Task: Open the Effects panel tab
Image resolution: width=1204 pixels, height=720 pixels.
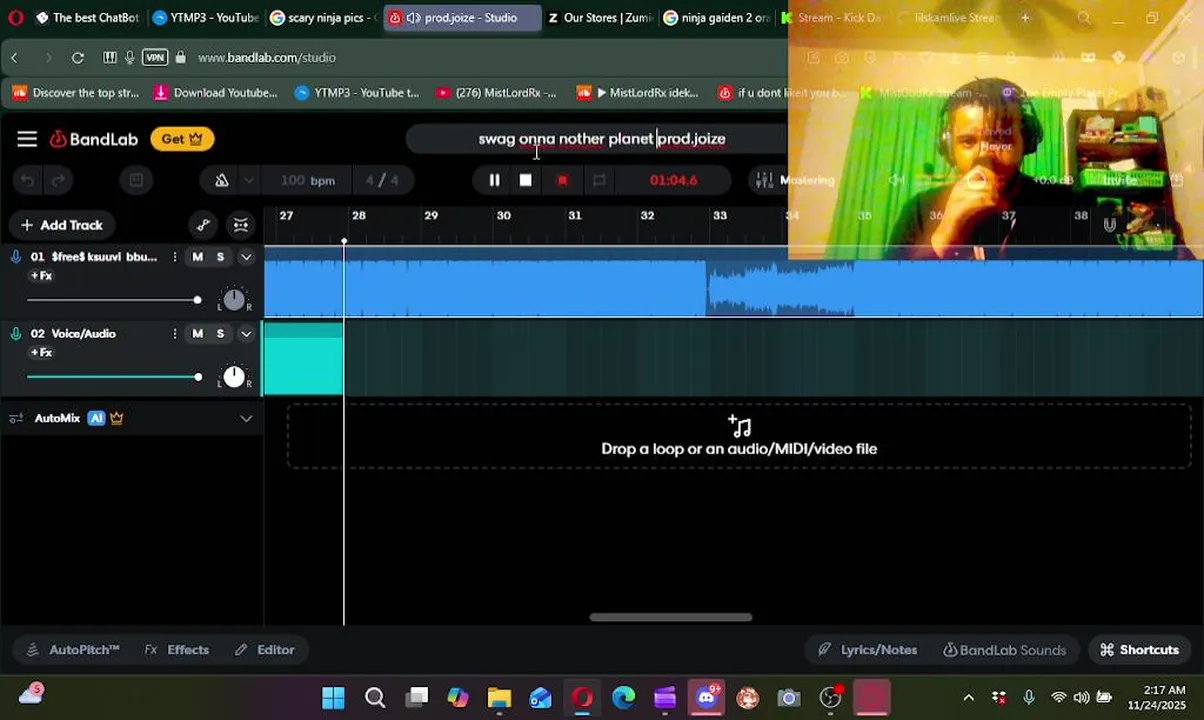Action: point(177,650)
